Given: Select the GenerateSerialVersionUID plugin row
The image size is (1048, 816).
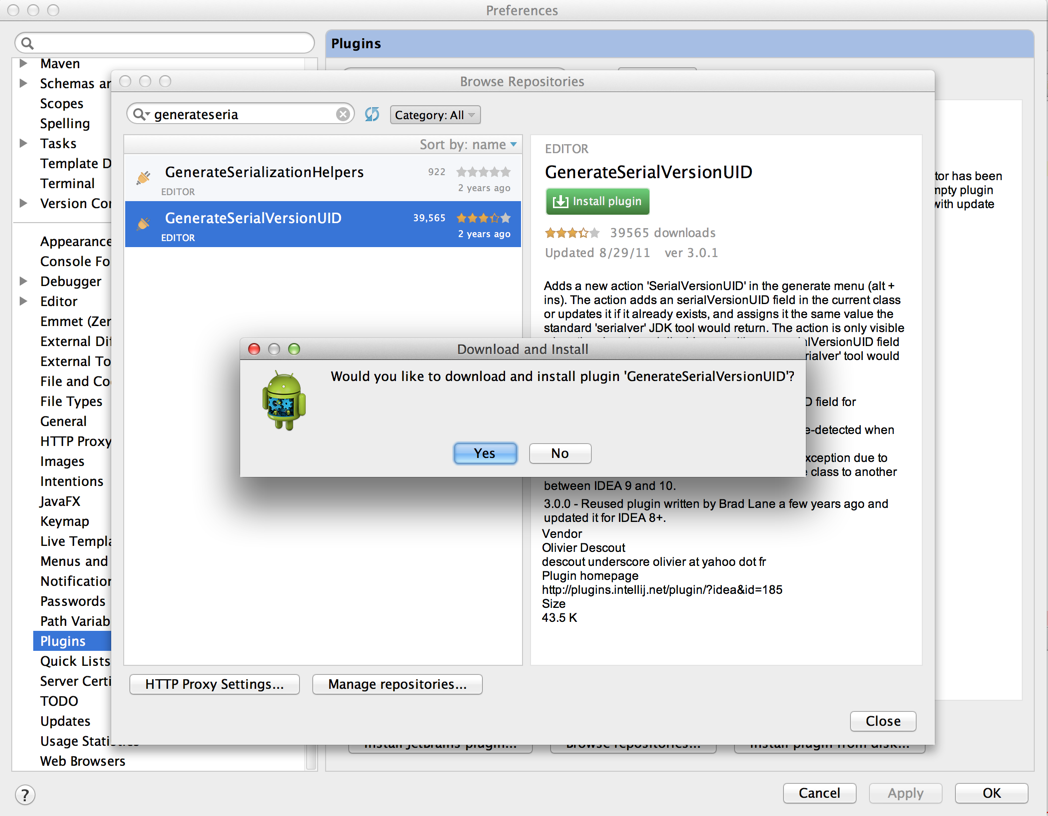Looking at the screenshot, I should [323, 225].
